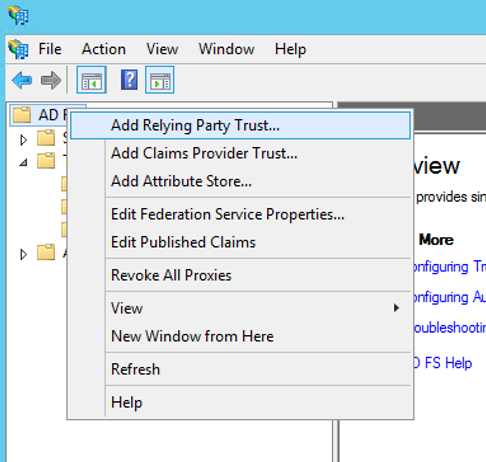The image size is (486, 462).
Task: Open the Help question mark toolbar icon
Action: [x=129, y=80]
